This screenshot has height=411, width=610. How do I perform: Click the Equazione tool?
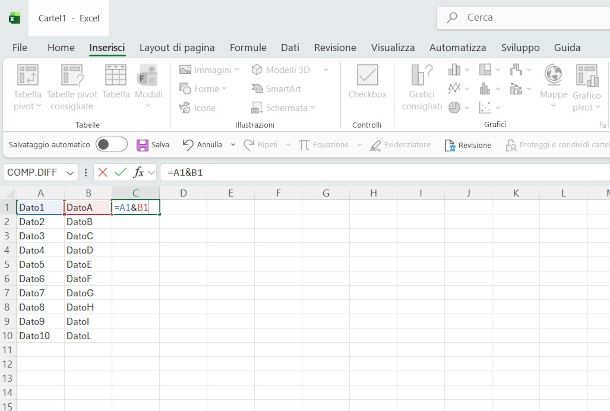tap(324, 145)
